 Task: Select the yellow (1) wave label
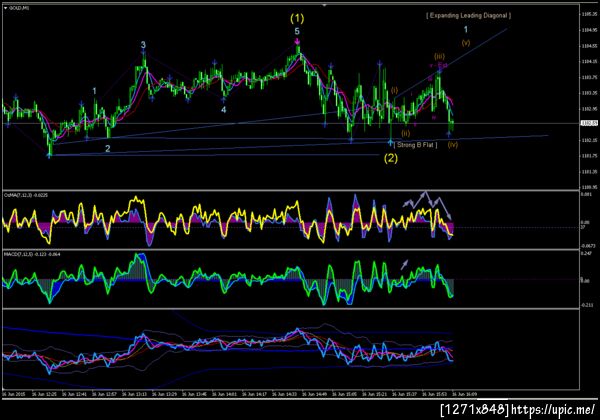coord(297,18)
